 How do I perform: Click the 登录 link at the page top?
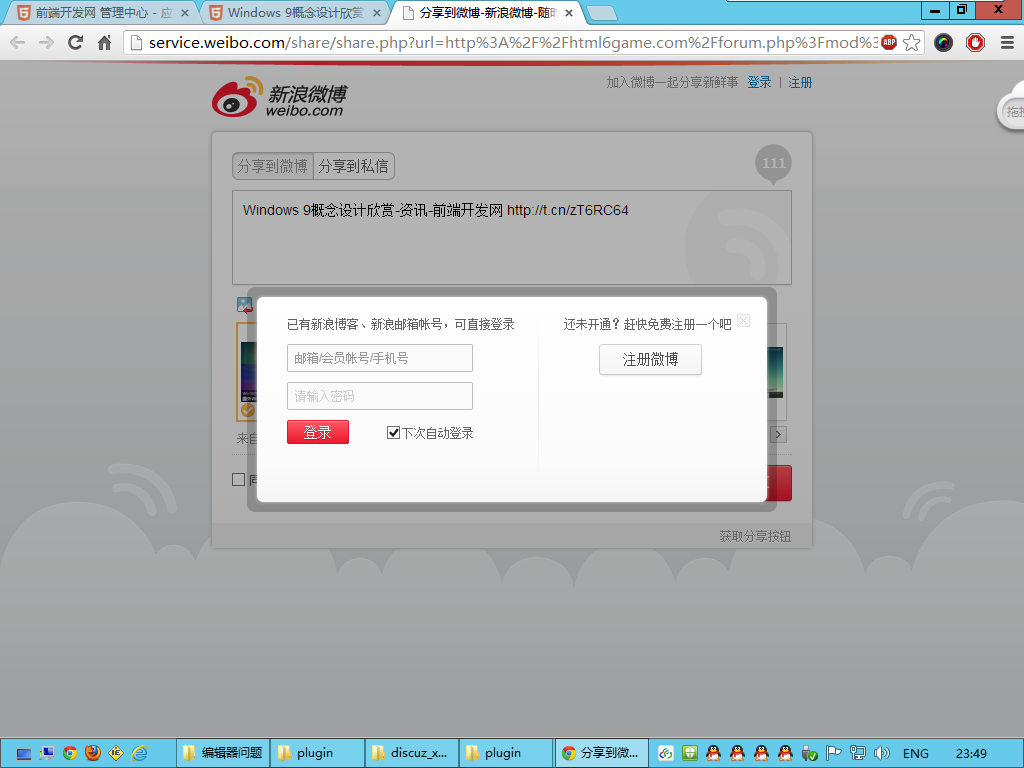[759, 82]
